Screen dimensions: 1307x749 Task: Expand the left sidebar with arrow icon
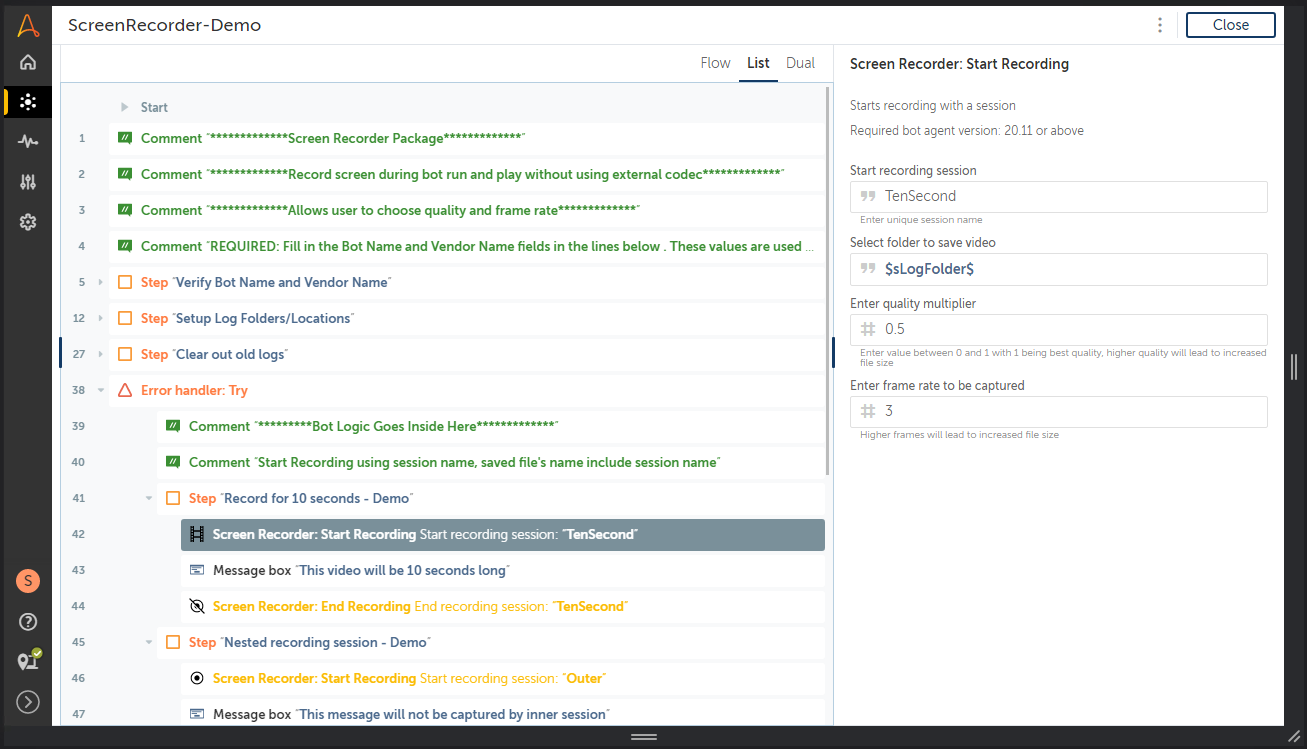coord(28,702)
